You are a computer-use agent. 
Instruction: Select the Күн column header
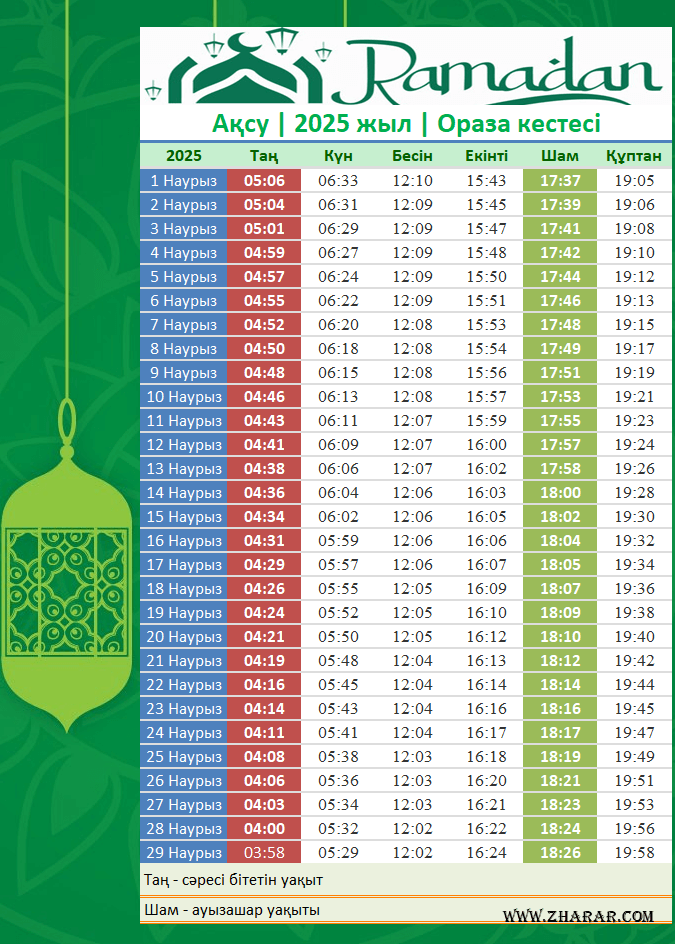click(x=338, y=156)
